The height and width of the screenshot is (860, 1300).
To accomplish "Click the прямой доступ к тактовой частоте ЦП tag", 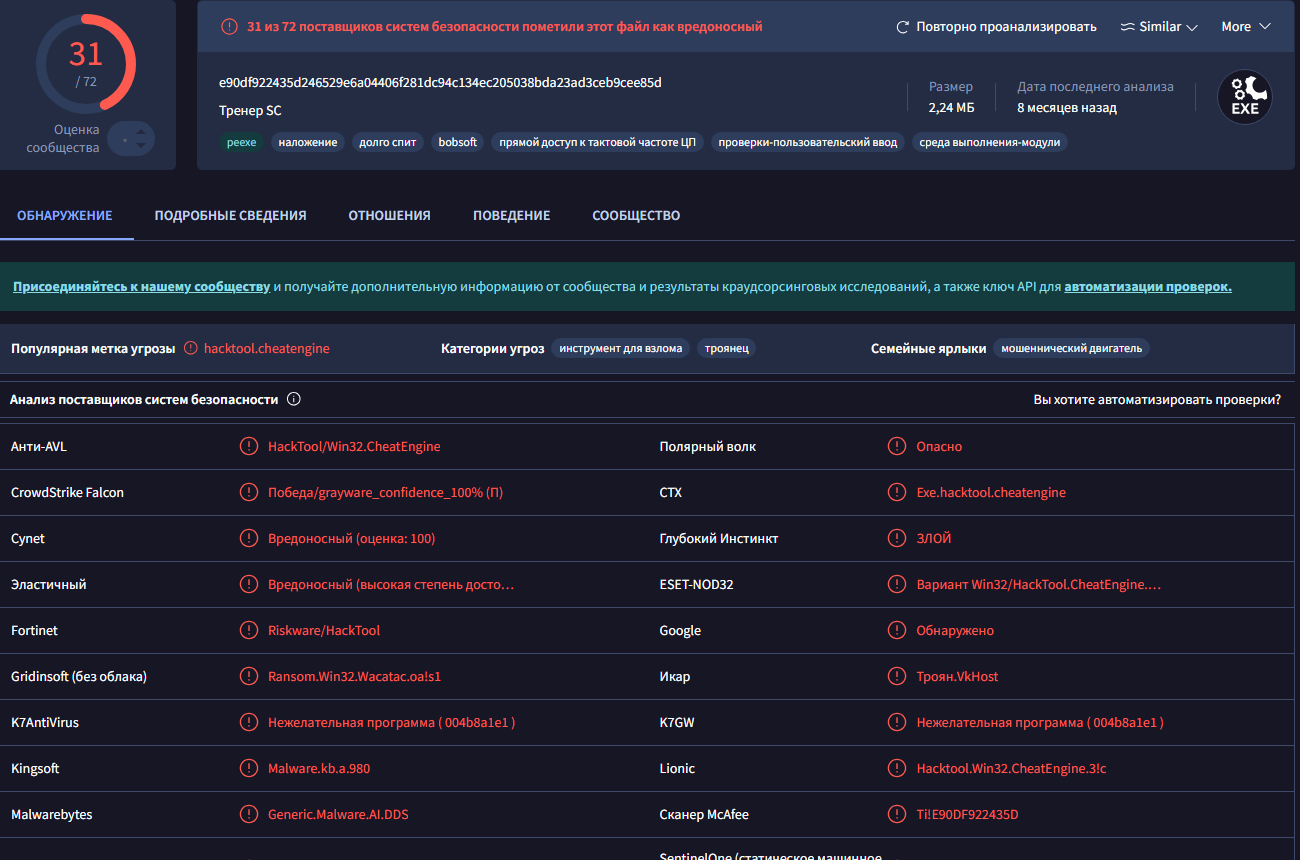I will click(597, 142).
